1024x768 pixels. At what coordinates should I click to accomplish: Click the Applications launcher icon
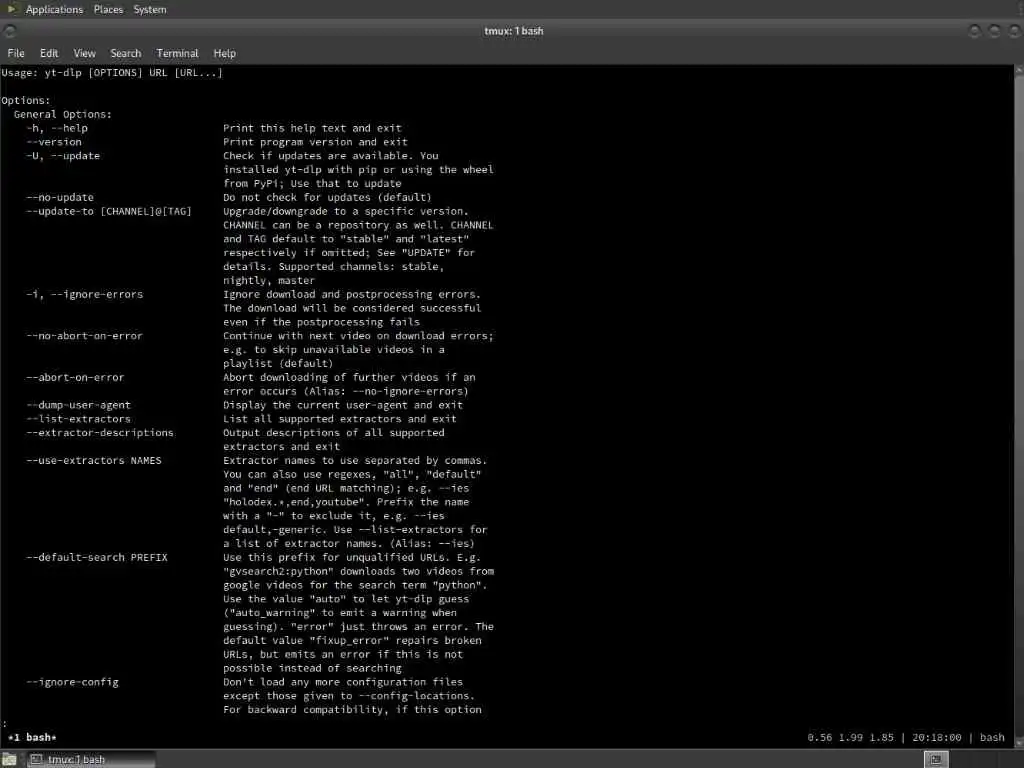tap(10, 9)
